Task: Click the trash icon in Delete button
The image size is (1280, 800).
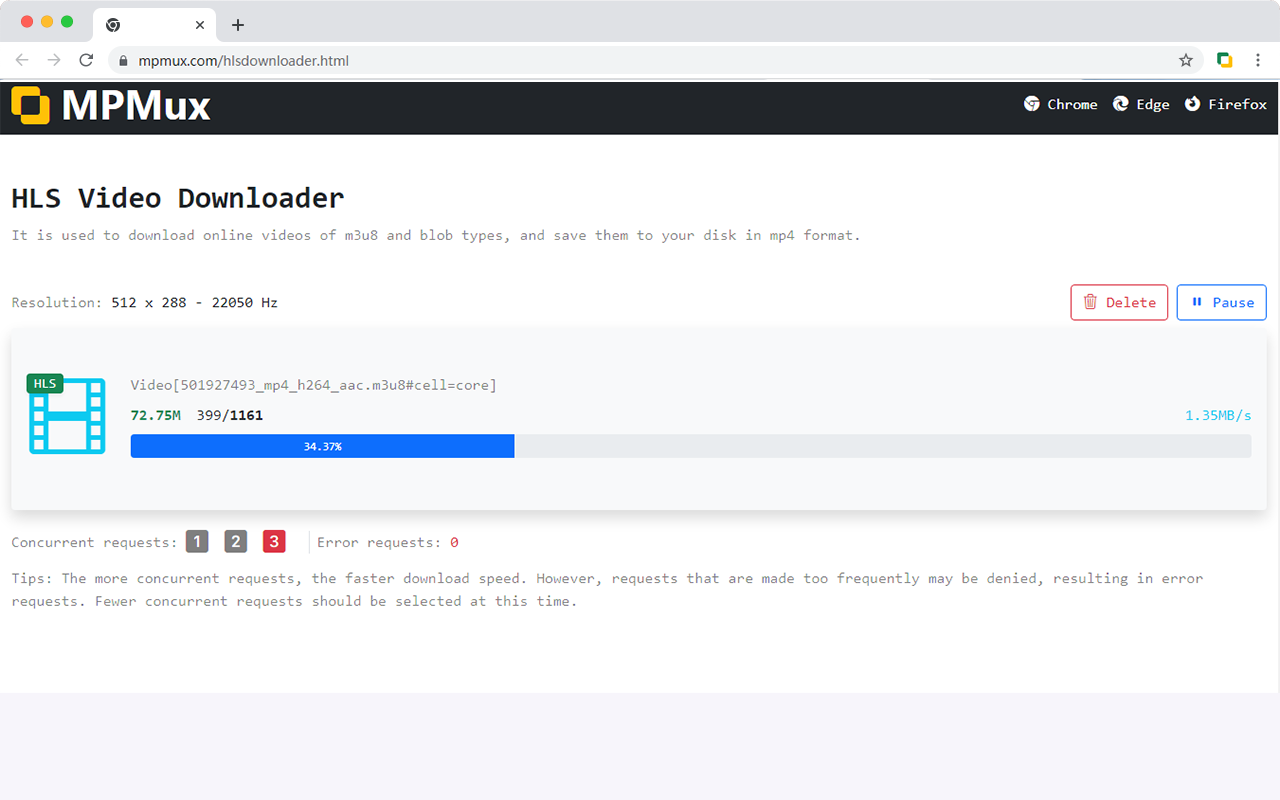Action: point(1090,302)
